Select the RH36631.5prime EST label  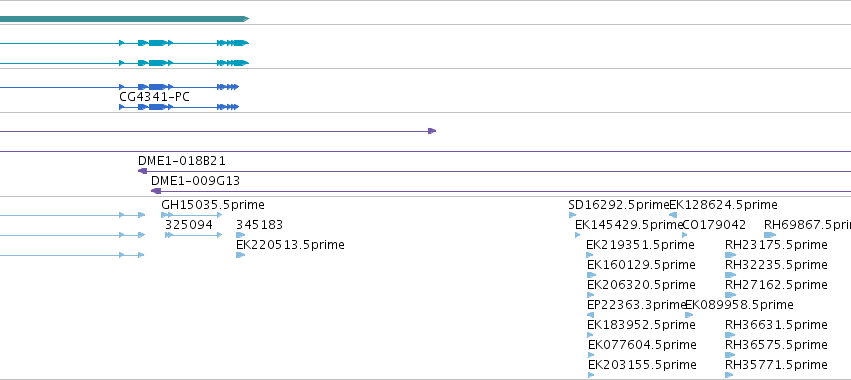pyautogui.click(x=776, y=325)
